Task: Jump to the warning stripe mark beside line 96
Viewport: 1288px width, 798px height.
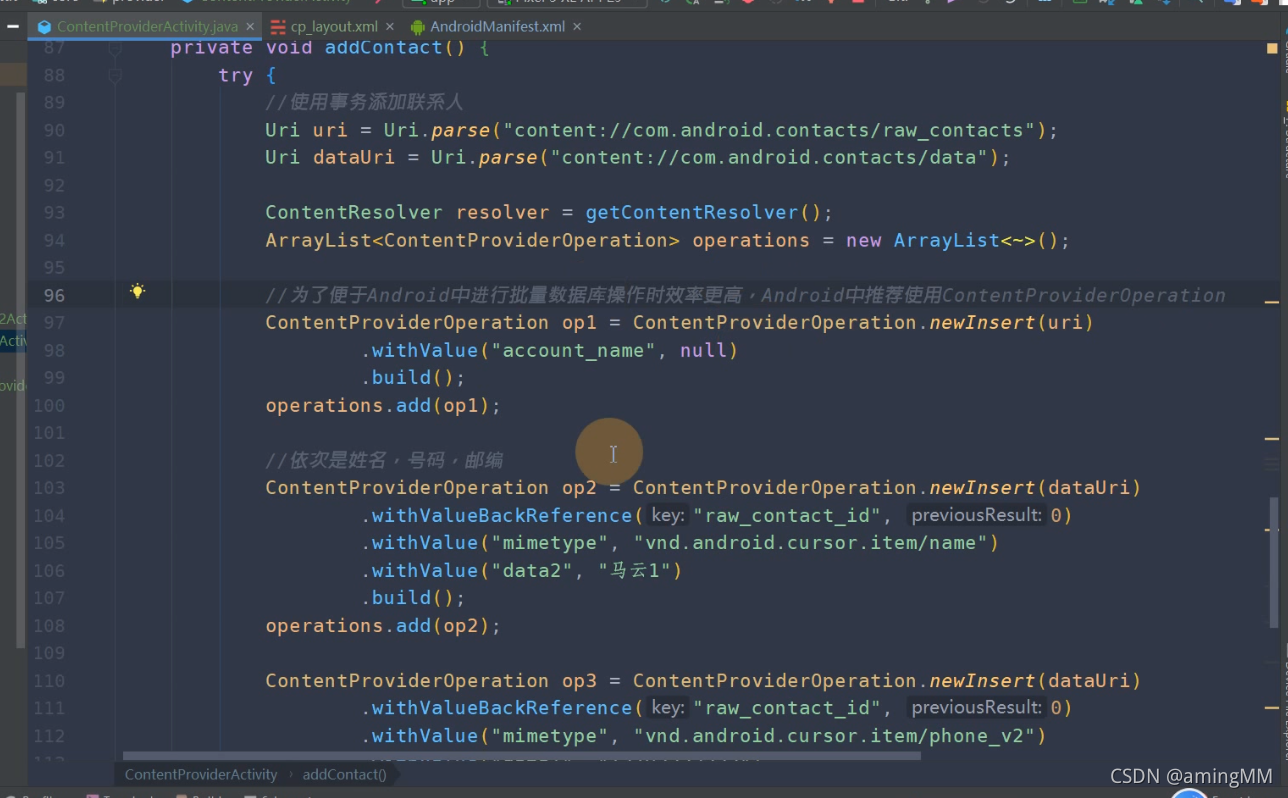Action: point(1272,300)
